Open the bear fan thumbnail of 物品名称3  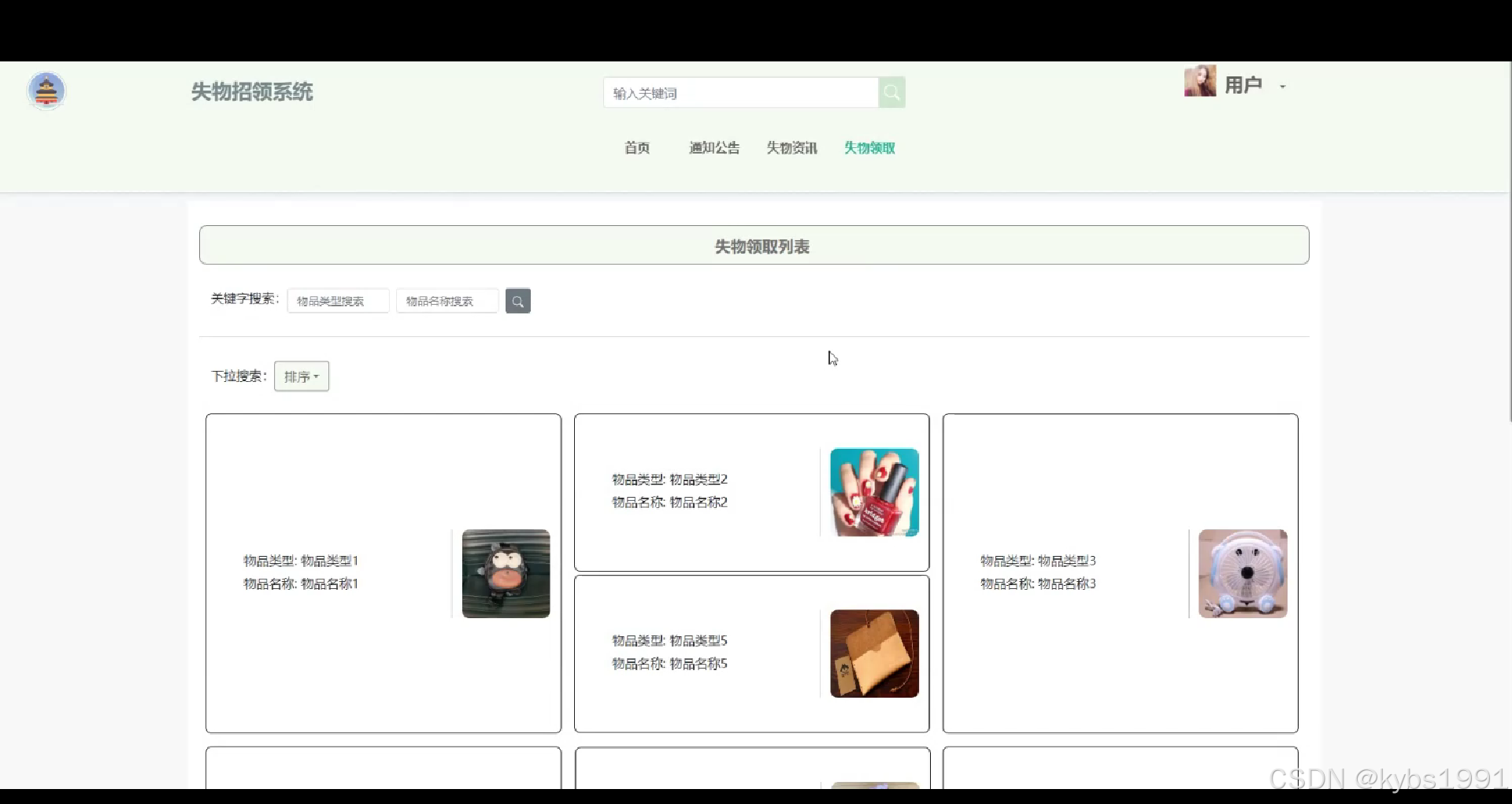point(1243,573)
